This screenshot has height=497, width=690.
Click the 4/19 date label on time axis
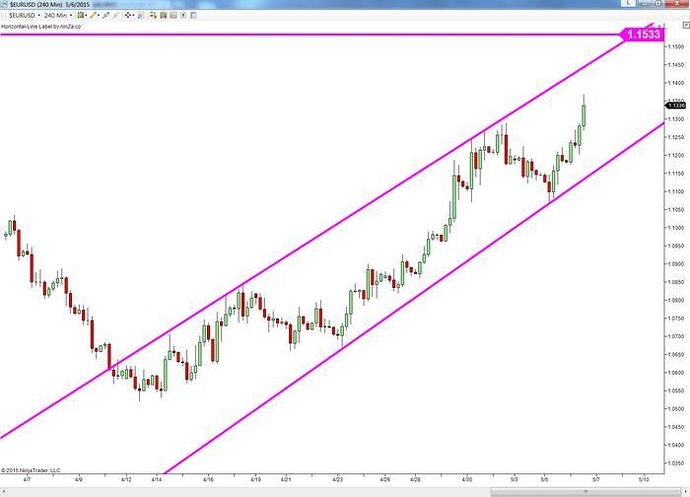click(256, 479)
